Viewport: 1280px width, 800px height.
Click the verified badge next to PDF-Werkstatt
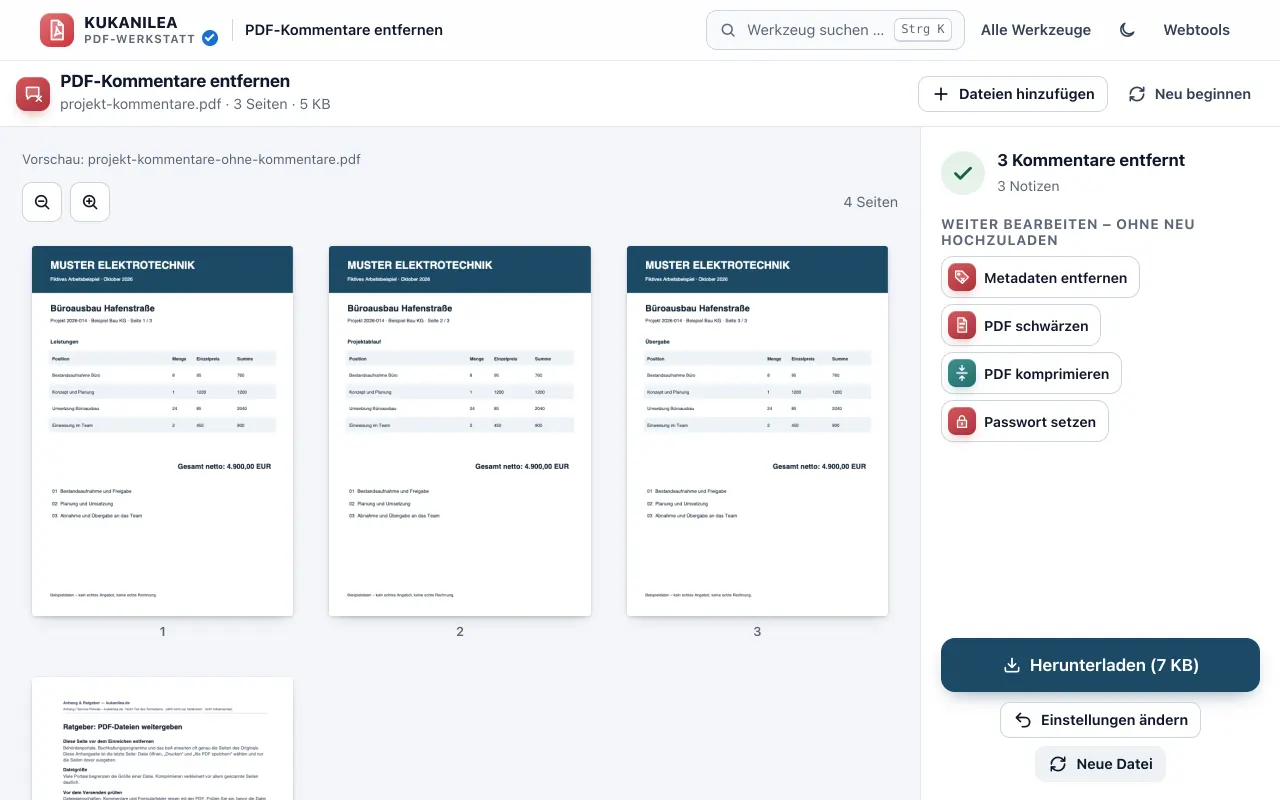[210, 38]
